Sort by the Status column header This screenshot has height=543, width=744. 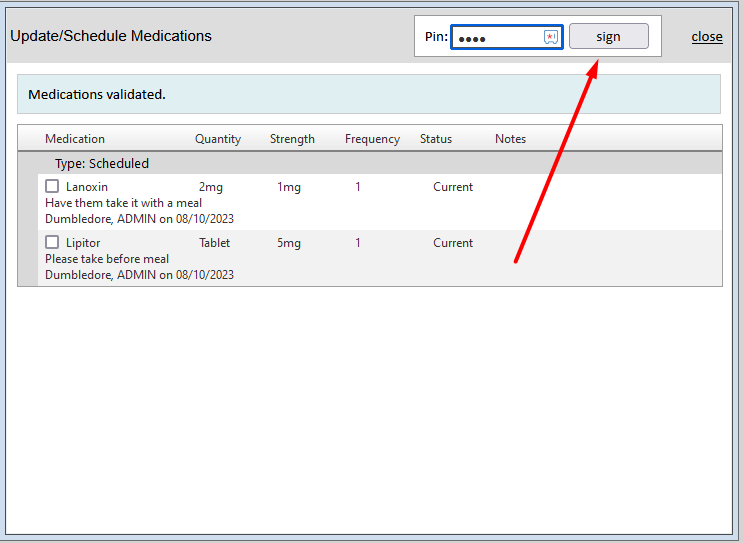436,139
